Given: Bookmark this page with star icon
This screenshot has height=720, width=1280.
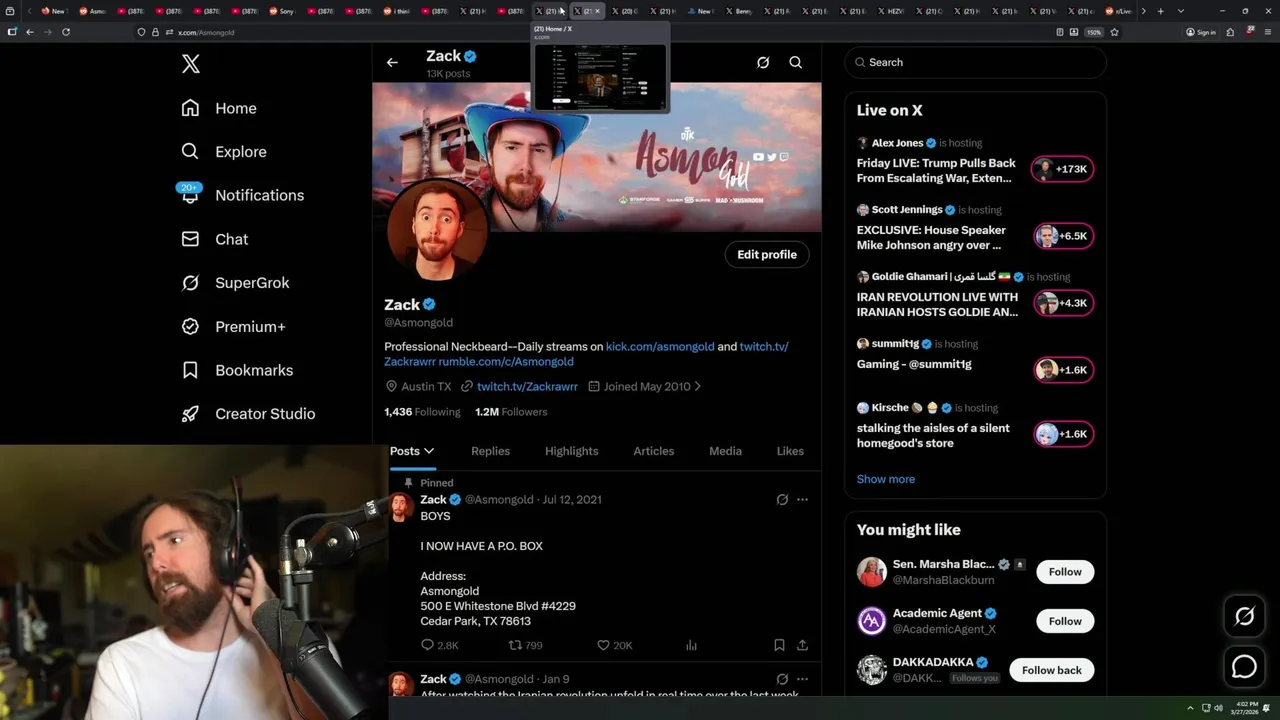Looking at the screenshot, I should point(1114,32).
